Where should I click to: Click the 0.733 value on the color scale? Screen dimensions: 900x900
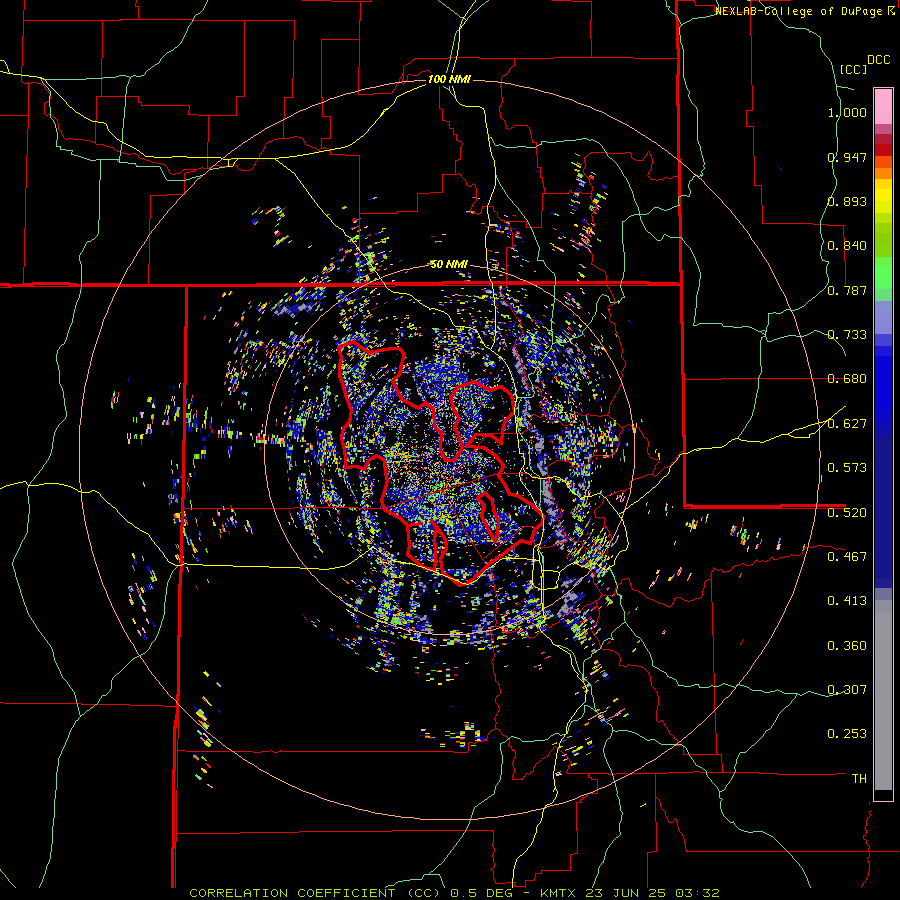coord(847,335)
